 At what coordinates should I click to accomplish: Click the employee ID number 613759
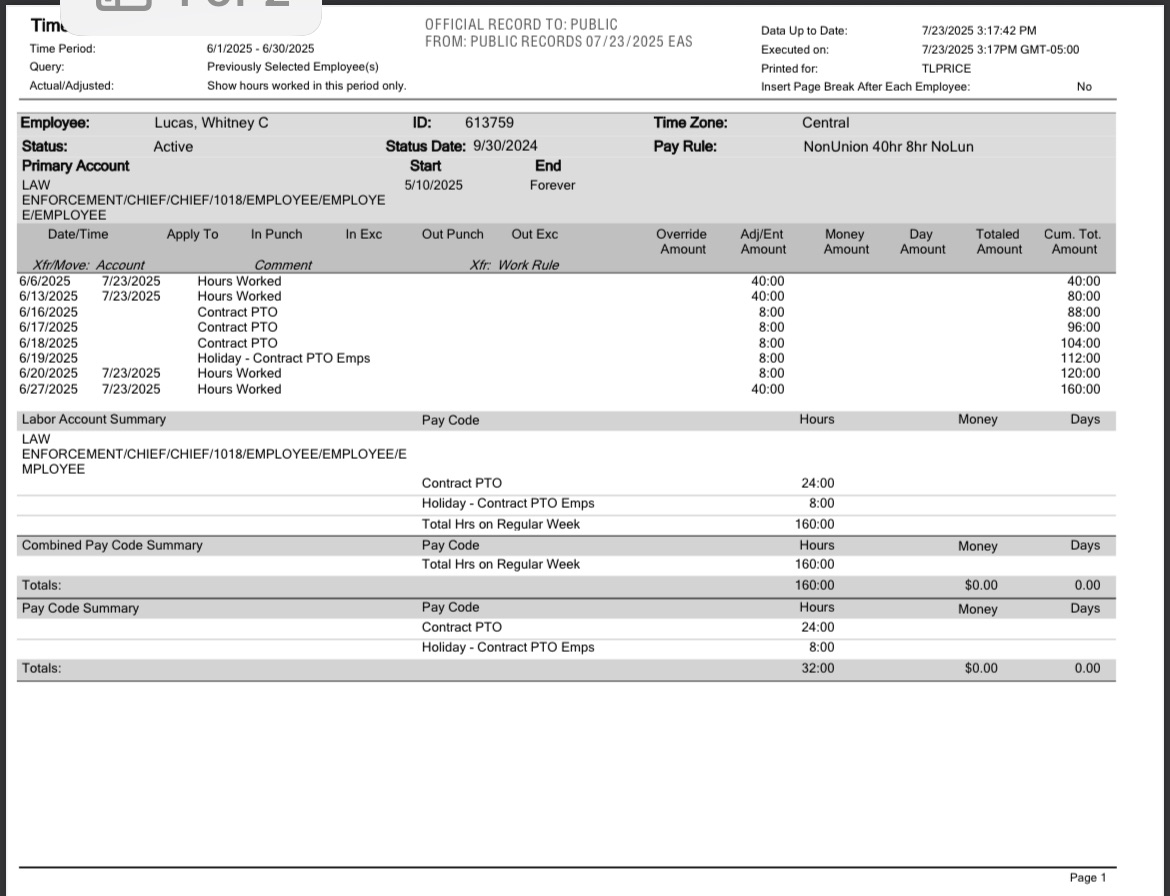pos(489,123)
